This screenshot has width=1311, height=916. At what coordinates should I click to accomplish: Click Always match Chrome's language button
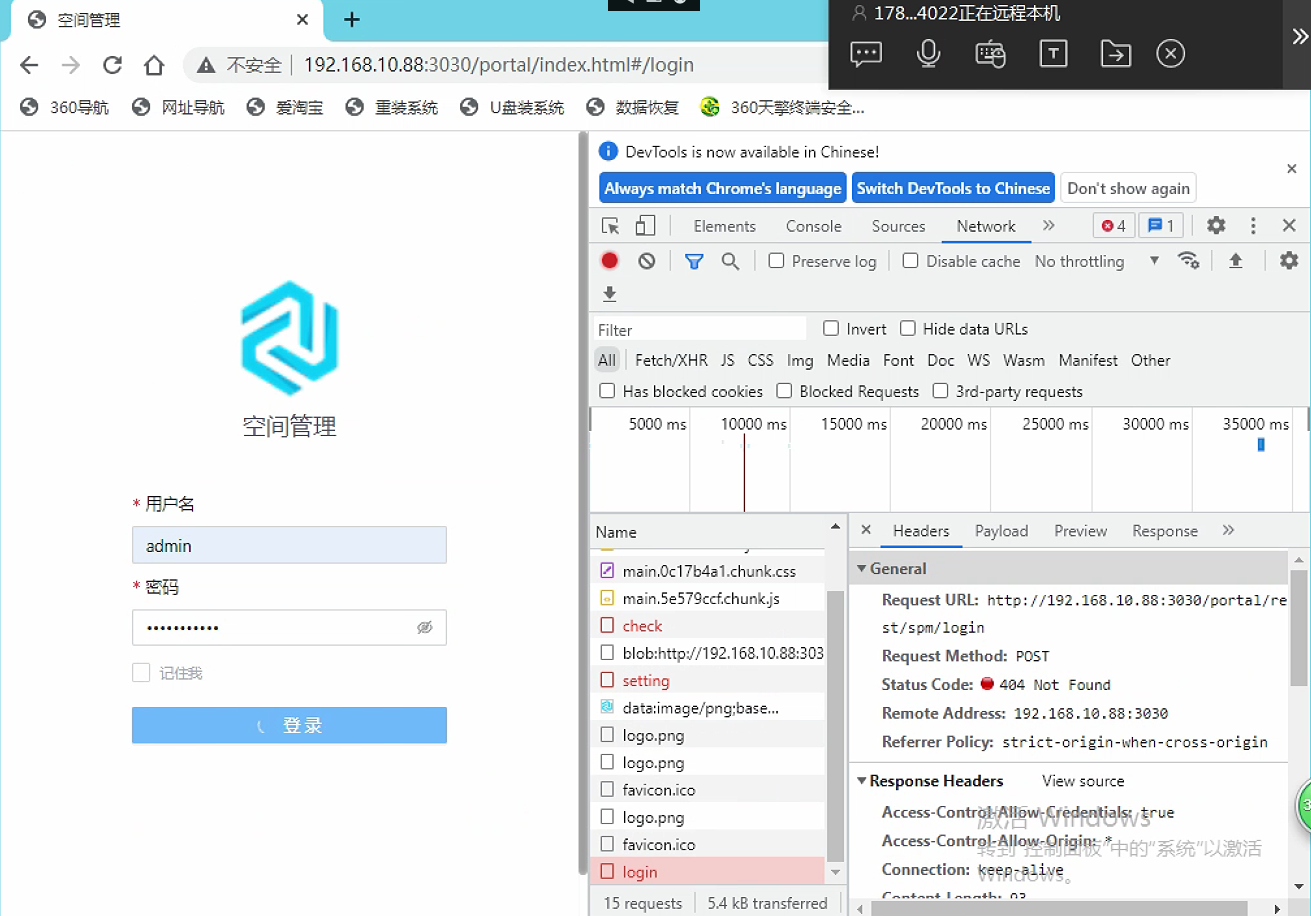point(723,188)
